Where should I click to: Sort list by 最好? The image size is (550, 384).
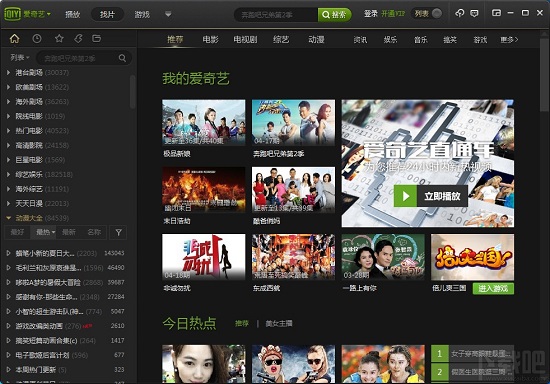click(17, 232)
